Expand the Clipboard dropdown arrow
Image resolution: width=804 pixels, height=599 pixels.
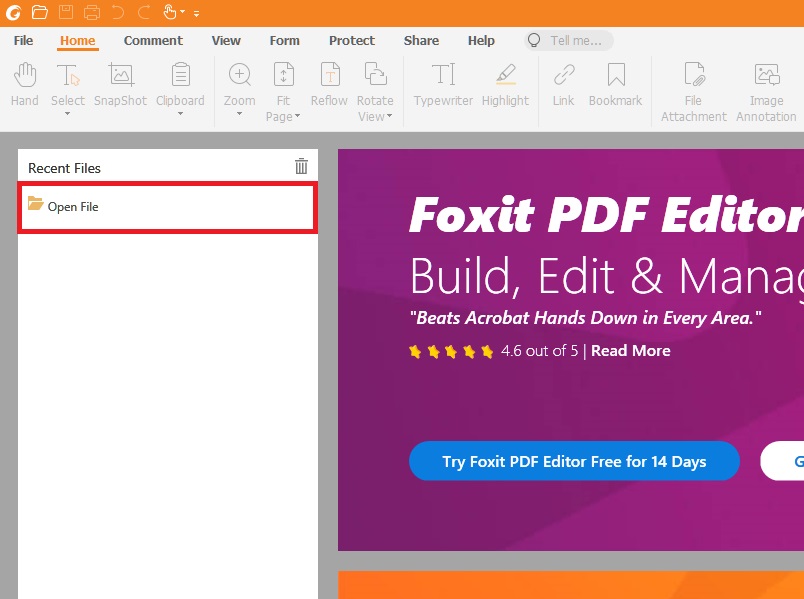point(180,114)
